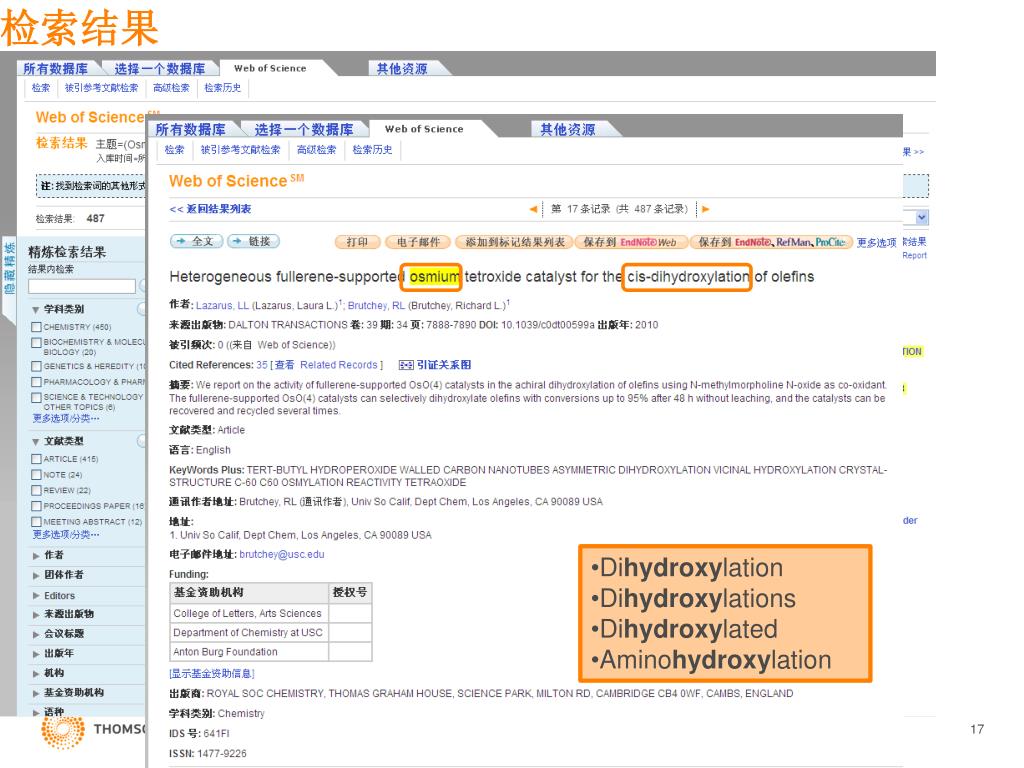1024x768 pixels.
Task: Expand the 会议标题 conference titles section
Action: click(x=37, y=634)
